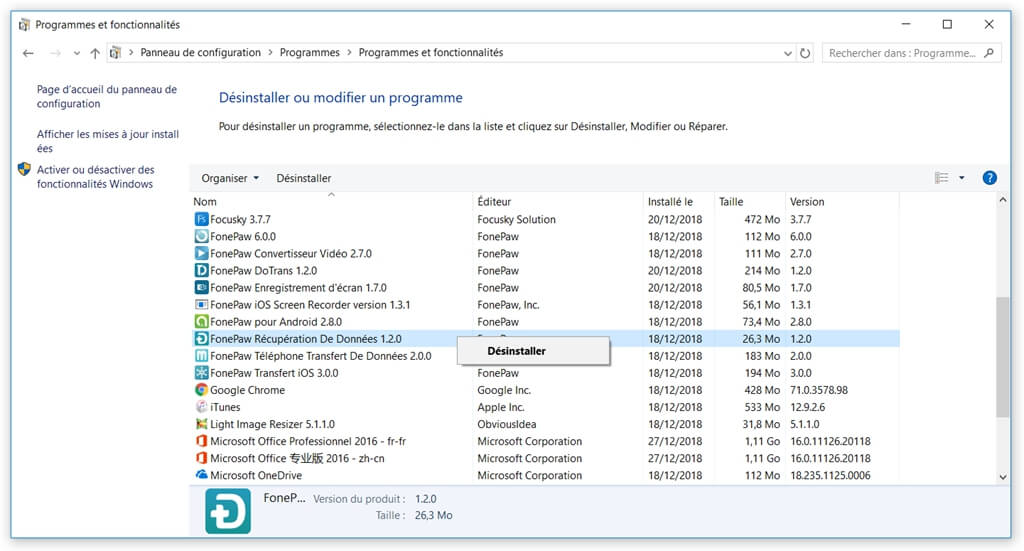1024x551 pixels.
Task: Click FonePaw Téléphone Transfert De Données icon
Action: (x=201, y=356)
